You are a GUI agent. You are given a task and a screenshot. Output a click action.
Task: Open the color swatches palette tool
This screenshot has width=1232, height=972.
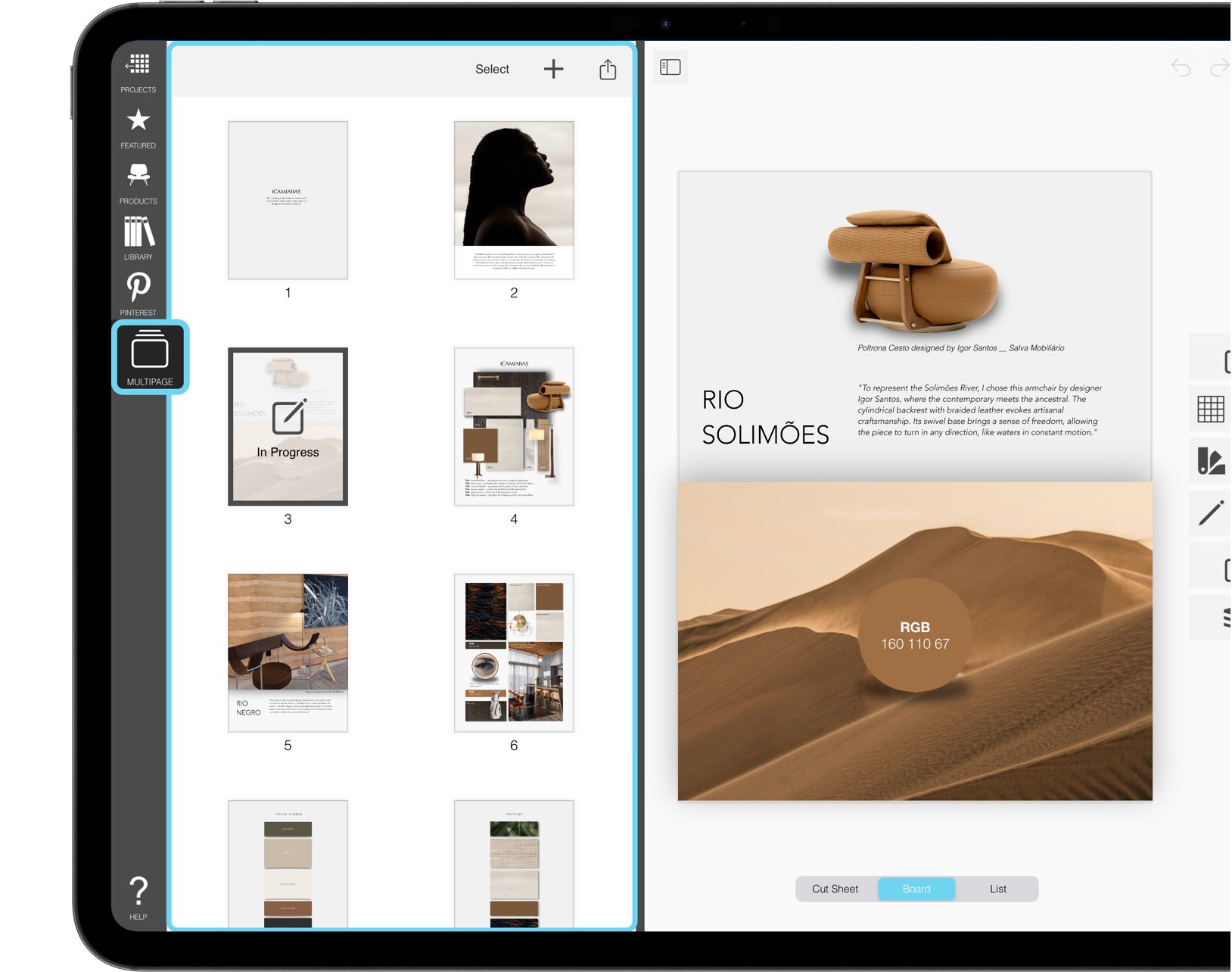click(x=1212, y=460)
